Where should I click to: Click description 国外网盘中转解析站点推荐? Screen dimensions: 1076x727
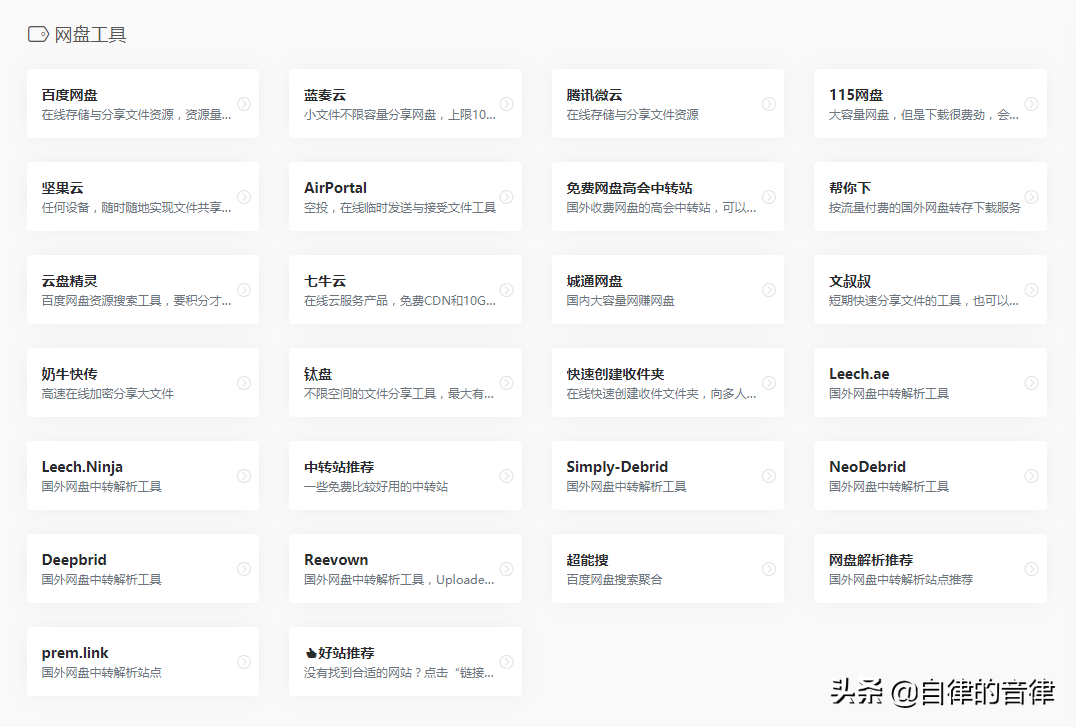point(901,579)
